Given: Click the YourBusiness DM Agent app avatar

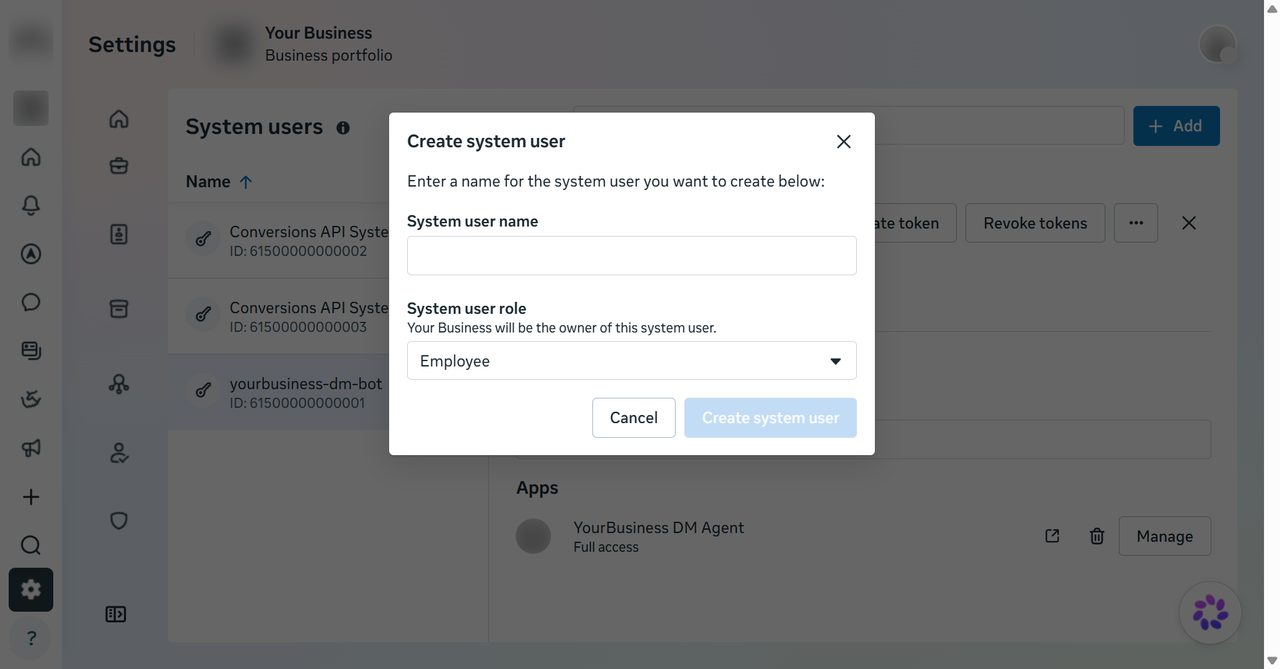Looking at the screenshot, I should pyautogui.click(x=533, y=536).
